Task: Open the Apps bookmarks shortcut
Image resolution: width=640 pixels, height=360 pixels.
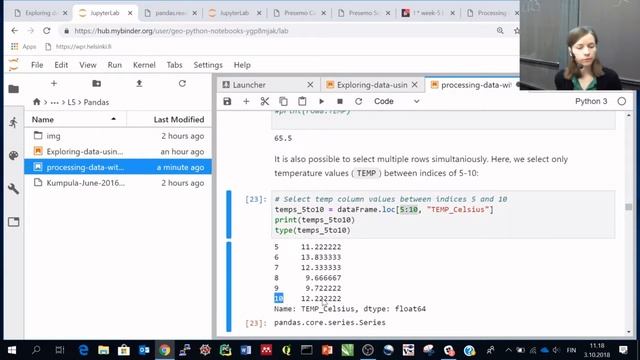Action: 24,47
